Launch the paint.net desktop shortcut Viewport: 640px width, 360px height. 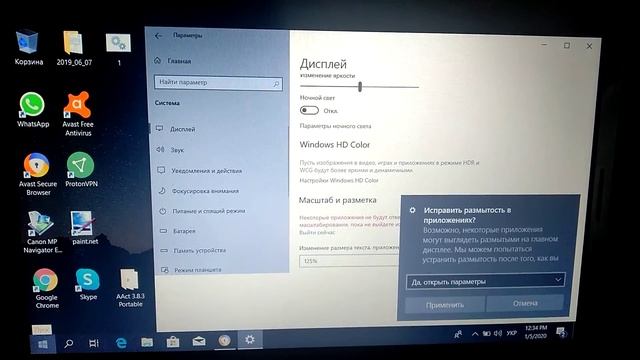[x=84, y=228]
